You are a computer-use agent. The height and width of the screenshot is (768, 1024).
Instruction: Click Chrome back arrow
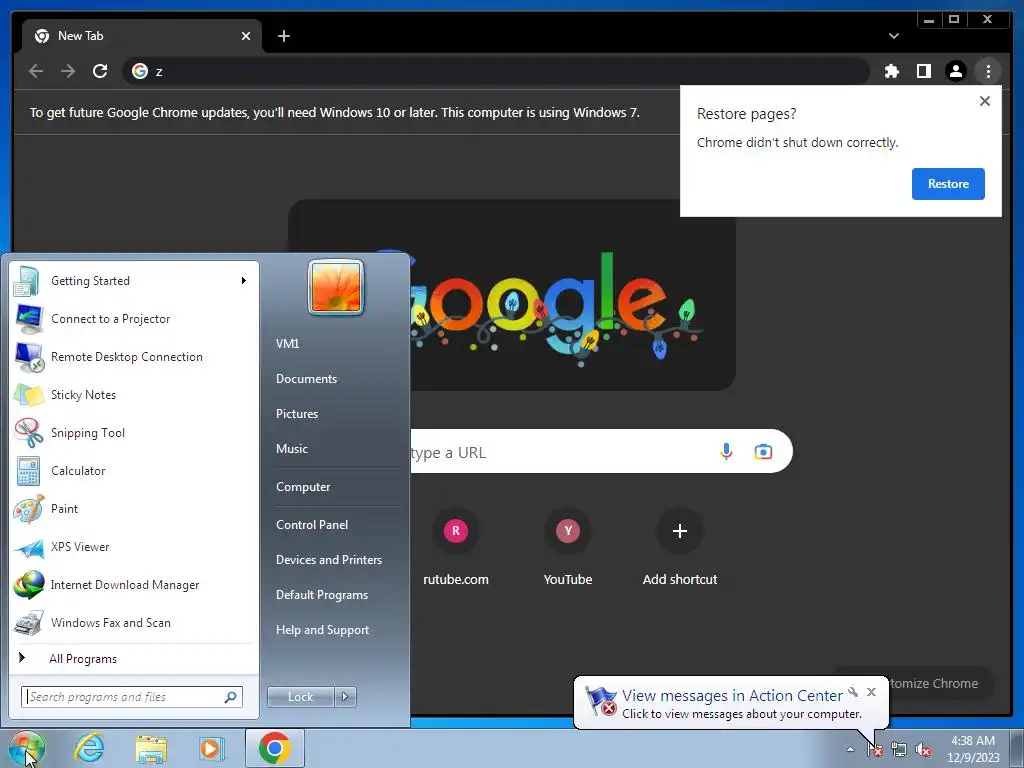click(36, 71)
